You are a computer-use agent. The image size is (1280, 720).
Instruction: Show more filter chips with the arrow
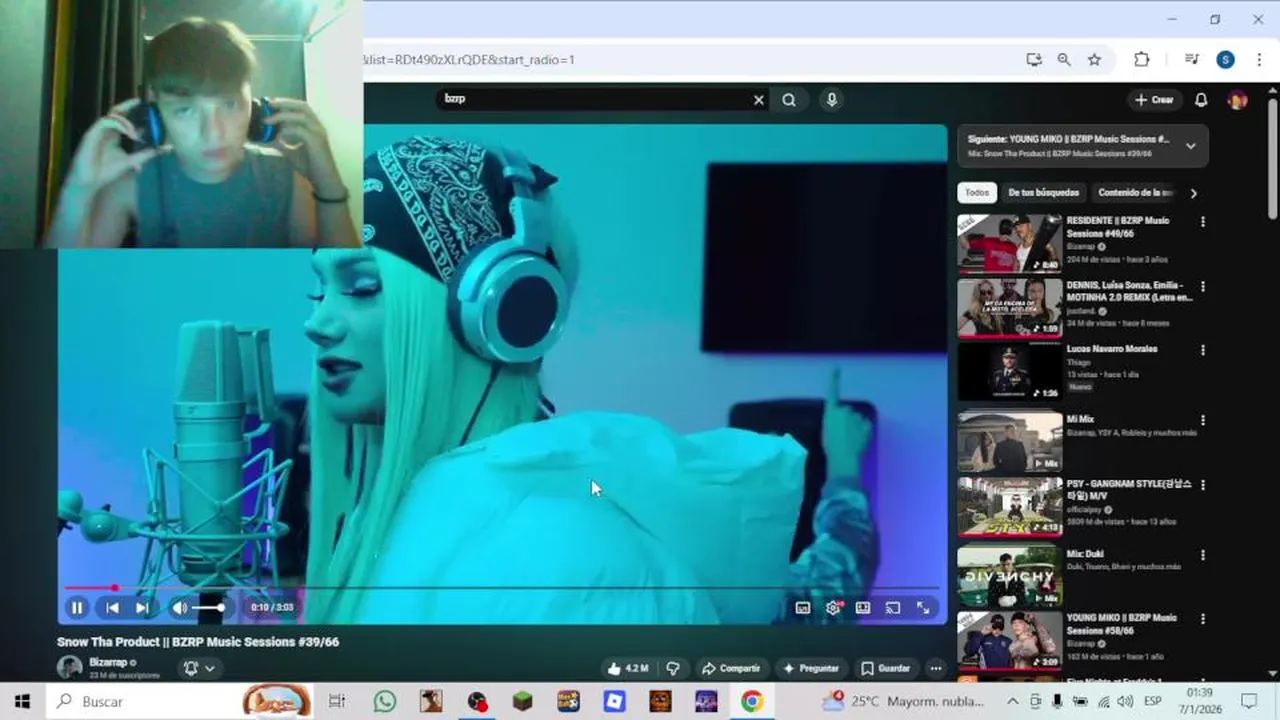pos(1193,193)
